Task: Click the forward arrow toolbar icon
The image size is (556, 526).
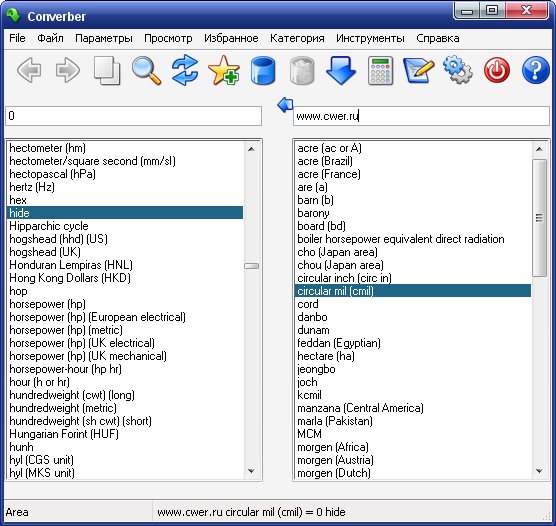Action: click(x=68, y=70)
